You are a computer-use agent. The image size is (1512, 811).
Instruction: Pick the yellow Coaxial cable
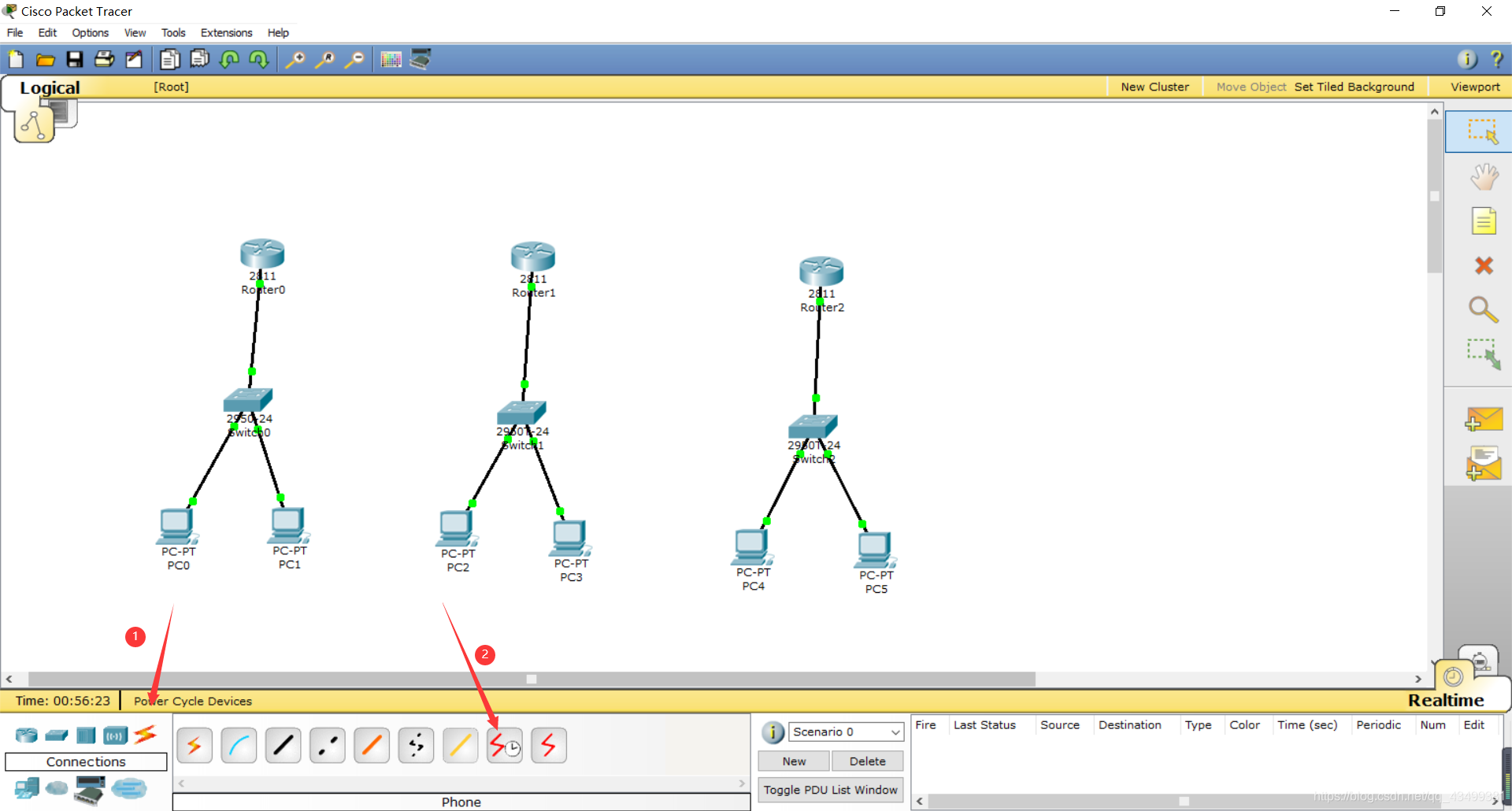460,746
